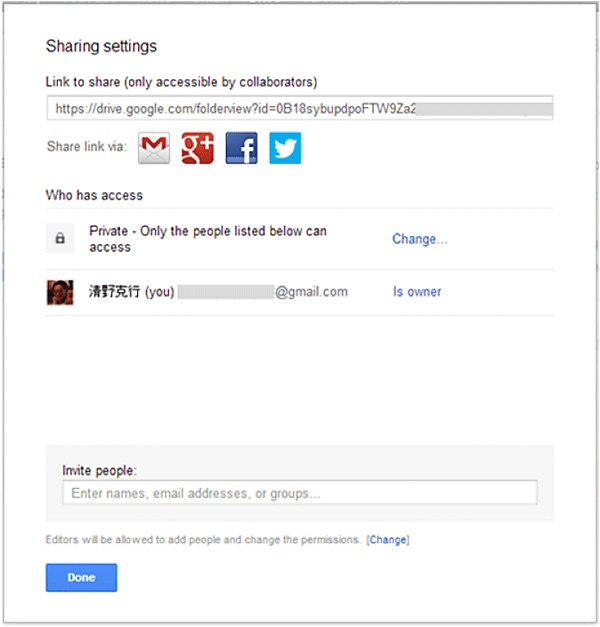Click the "Invite people:" label
The image size is (600, 627).
coord(99,470)
